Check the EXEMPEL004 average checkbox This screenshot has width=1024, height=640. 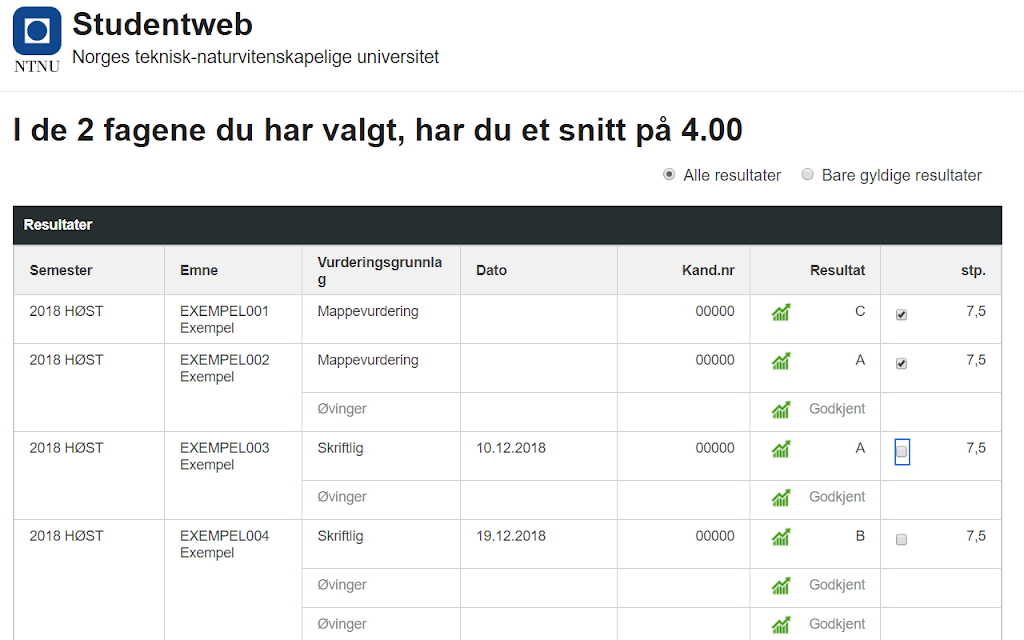(x=901, y=539)
